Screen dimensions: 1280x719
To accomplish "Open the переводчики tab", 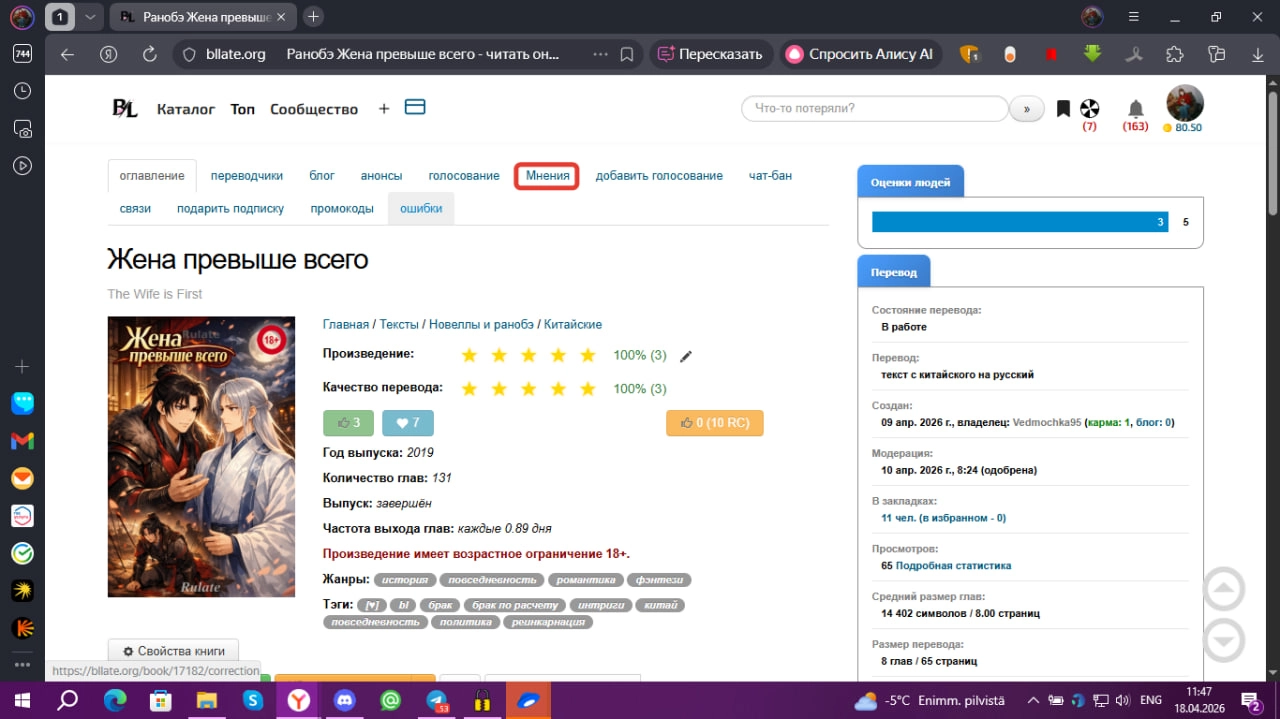I will coord(247,176).
